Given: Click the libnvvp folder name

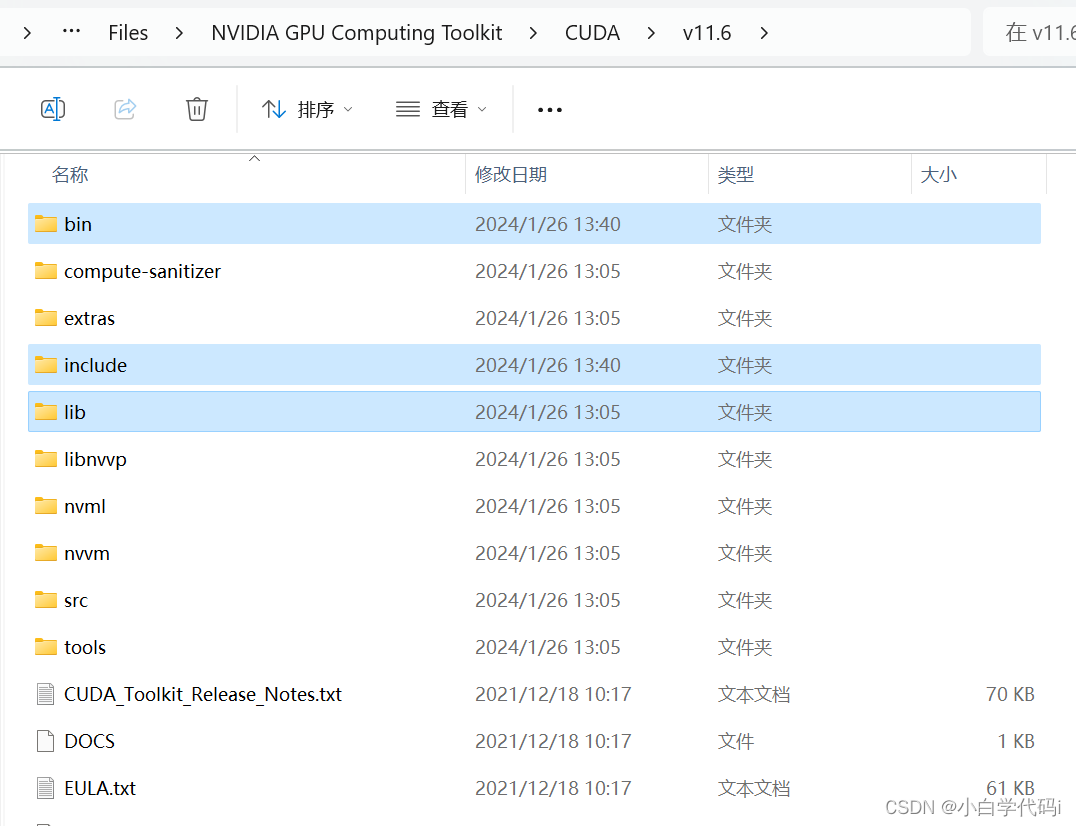Looking at the screenshot, I should [x=95, y=460].
